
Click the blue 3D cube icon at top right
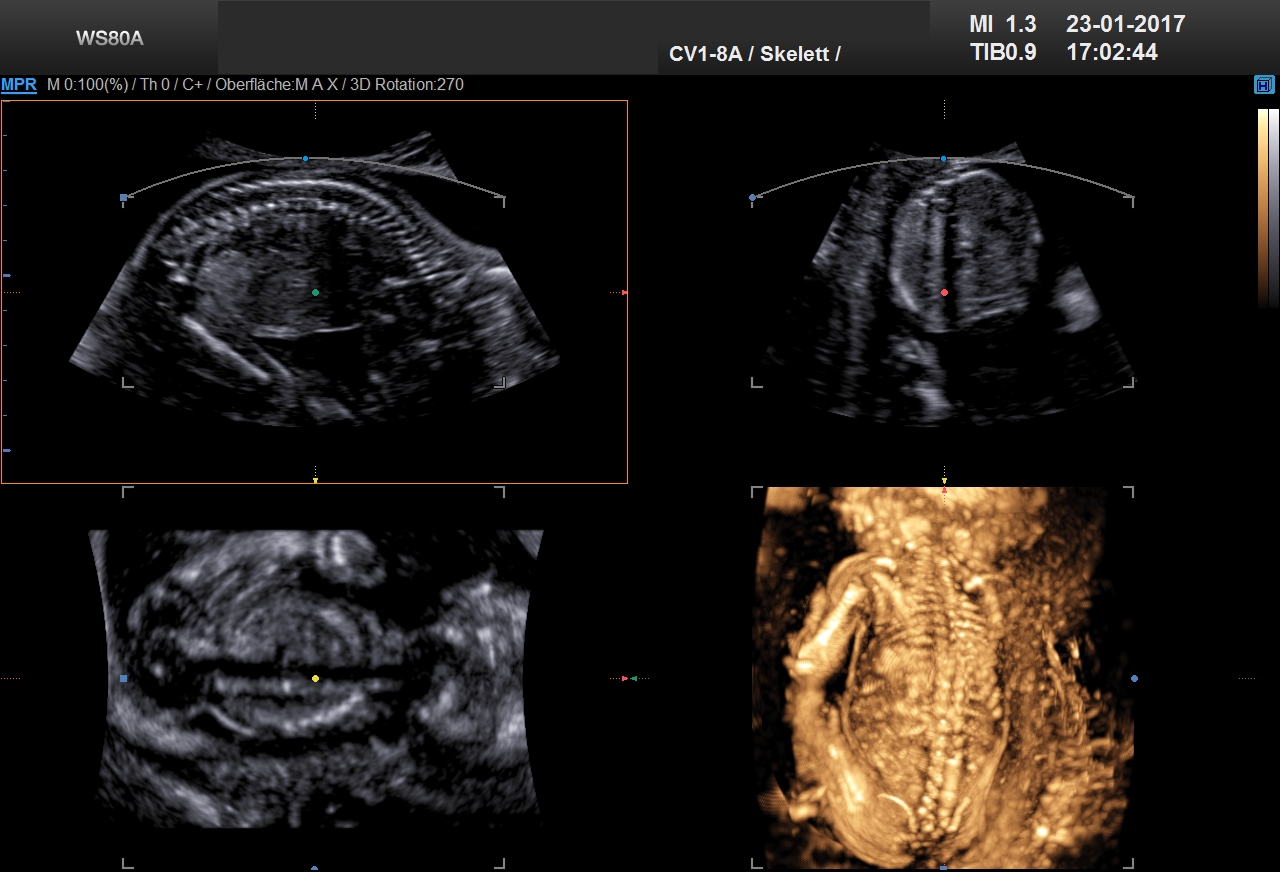[1264, 85]
